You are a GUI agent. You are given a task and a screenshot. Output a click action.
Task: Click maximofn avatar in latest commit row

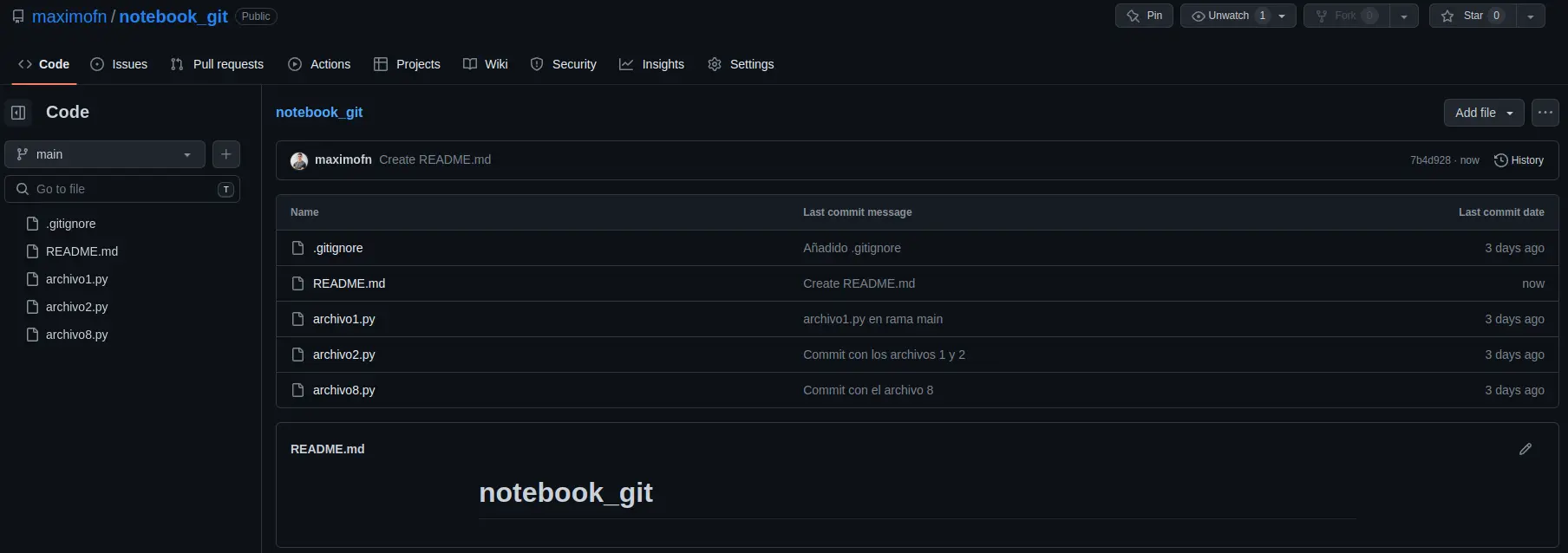(x=299, y=160)
